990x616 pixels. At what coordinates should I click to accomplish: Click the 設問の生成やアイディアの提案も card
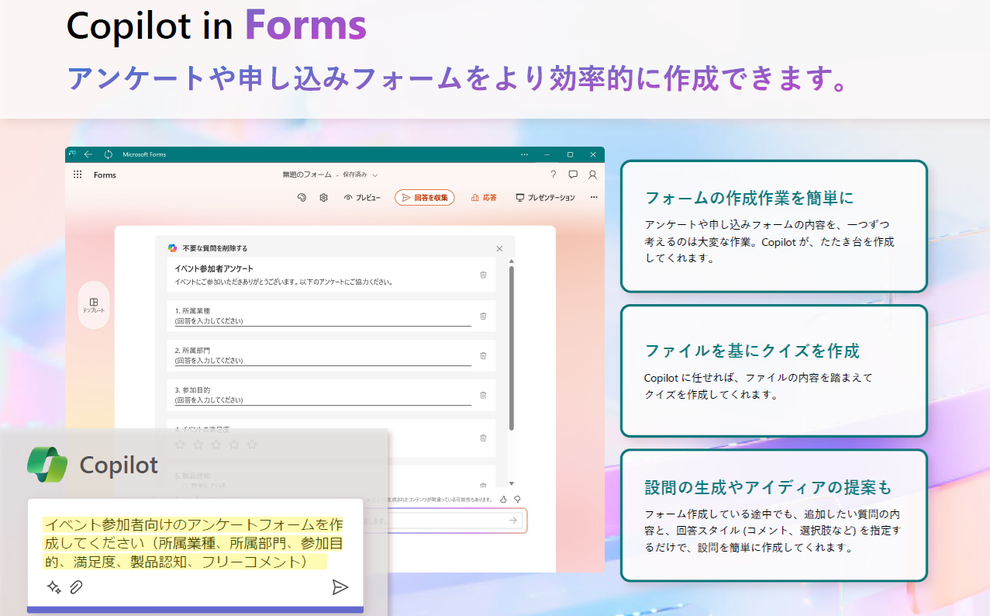pyautogui.click(x=774, y=515)
